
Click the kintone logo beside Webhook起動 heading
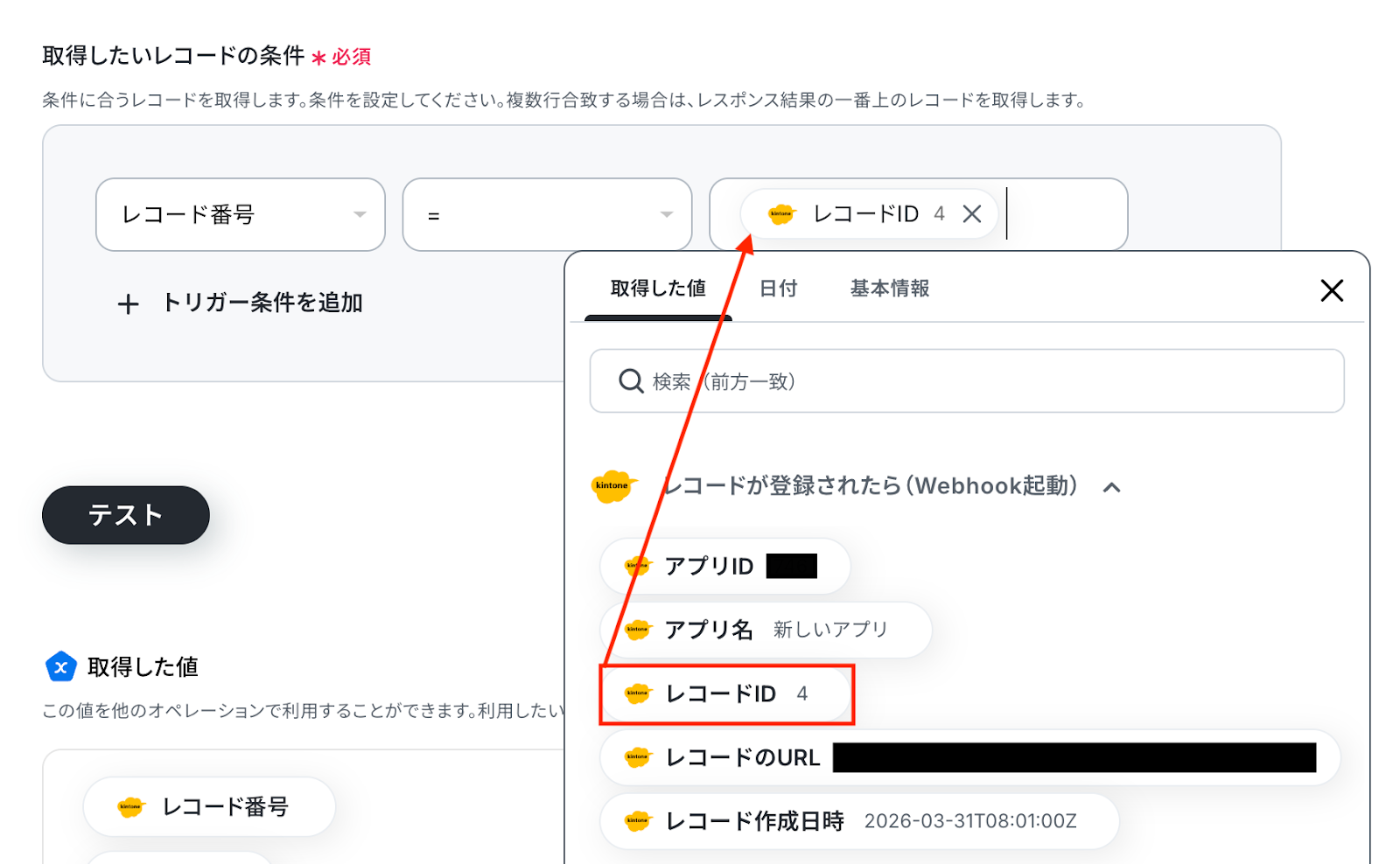tap(612, 486)
